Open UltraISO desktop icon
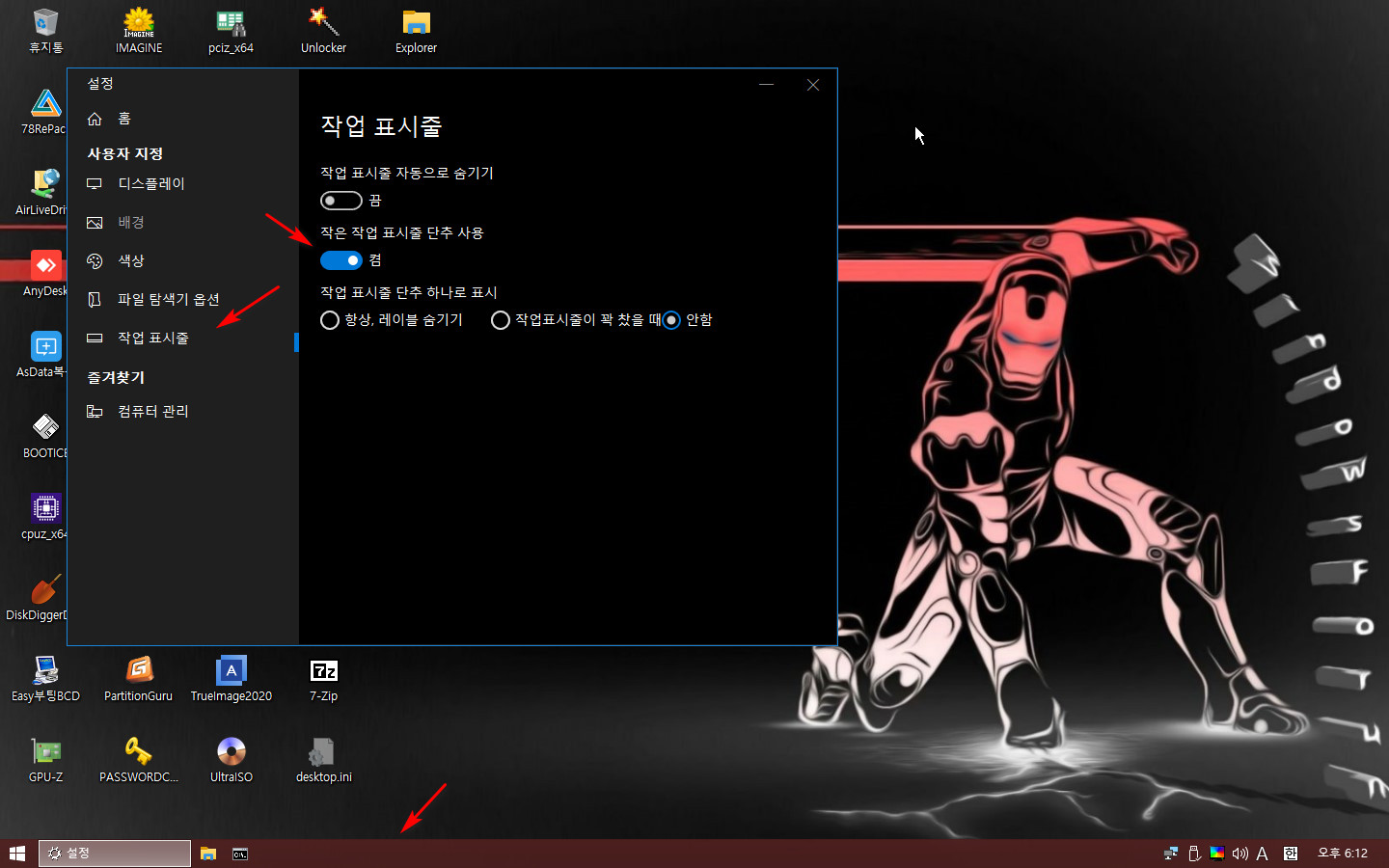This screenshot has width=1389, height=868. (x=231, y=760)
